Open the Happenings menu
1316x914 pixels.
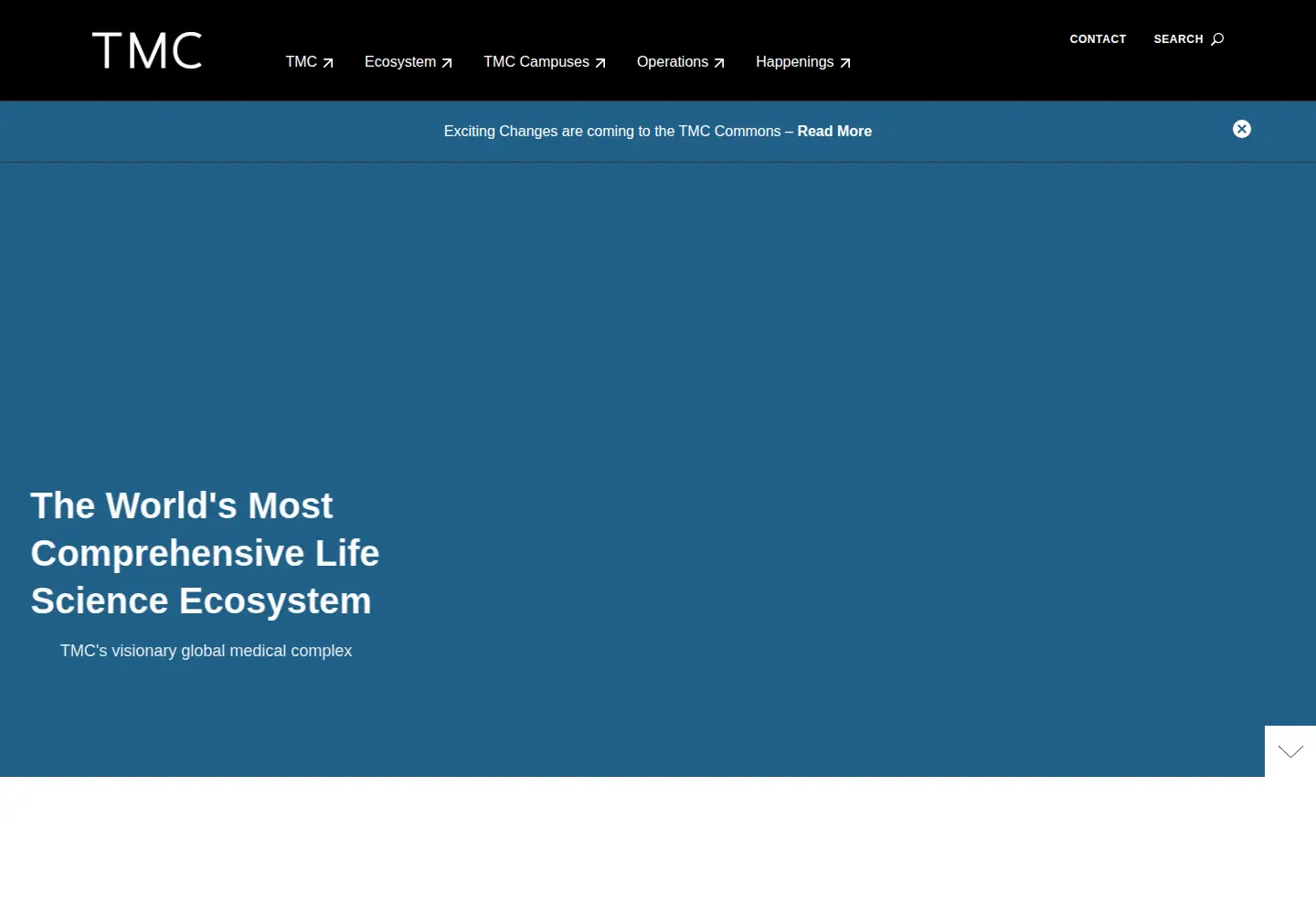point(803,62)
